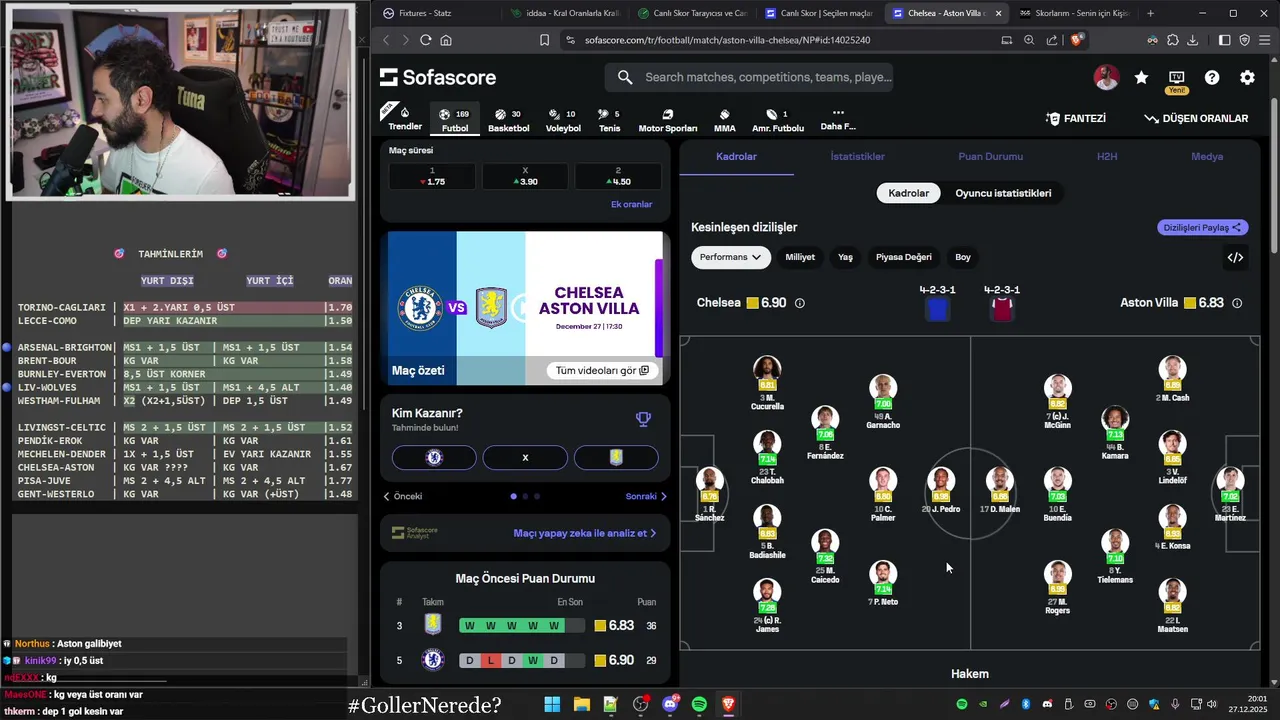Select the Tenis sport icon
Viewport: 1280px width, 720px height.
tap(609, 120)
